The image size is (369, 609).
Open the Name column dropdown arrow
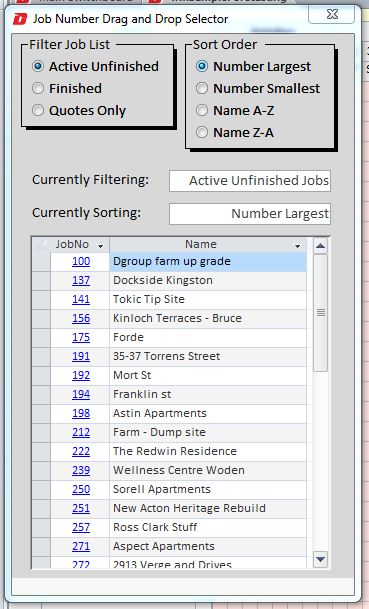pyautogui.click(x=298, y=246)
